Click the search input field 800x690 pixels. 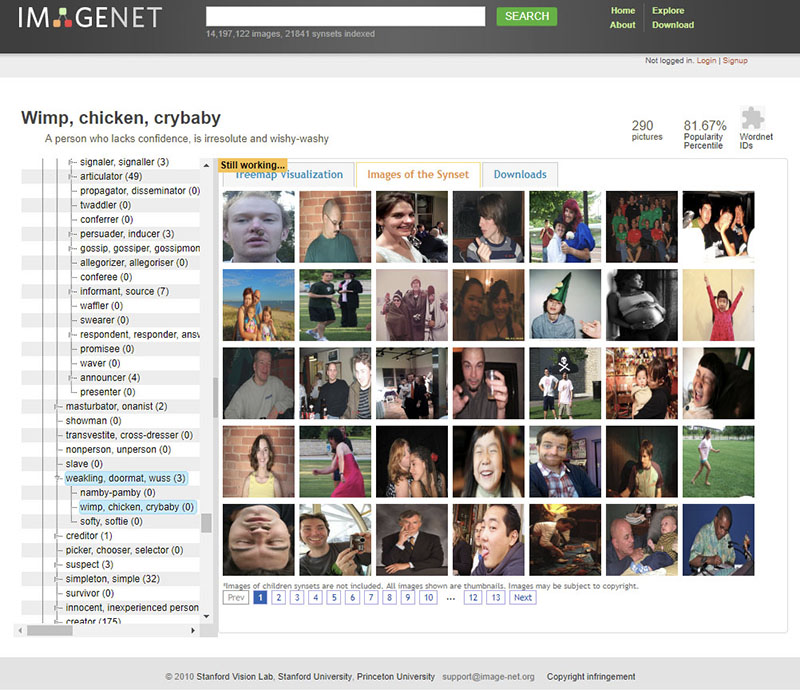(x=345, y=16)
